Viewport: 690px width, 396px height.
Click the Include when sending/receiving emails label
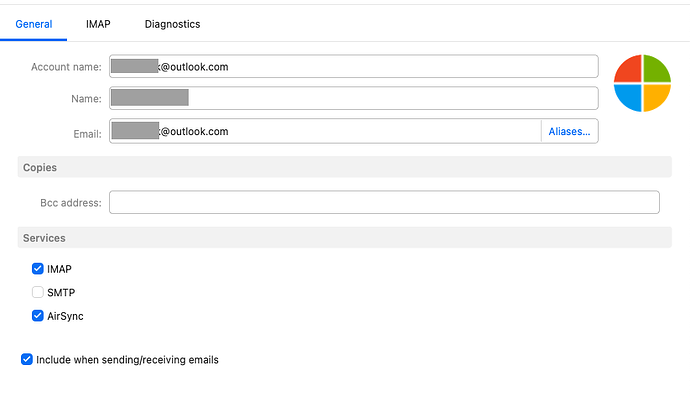[x=127, y=360]
